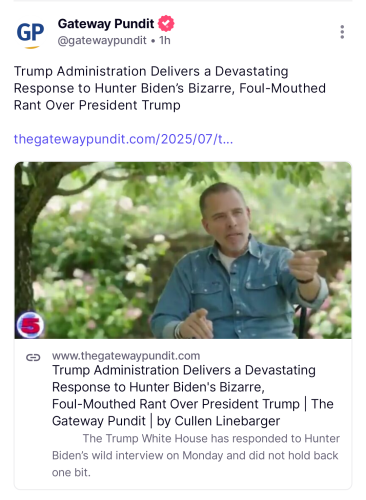Image resolution: width=366 pixels, height=500 pixels.
Task: Click the red verified badge
Action: [x=166, y=23]
